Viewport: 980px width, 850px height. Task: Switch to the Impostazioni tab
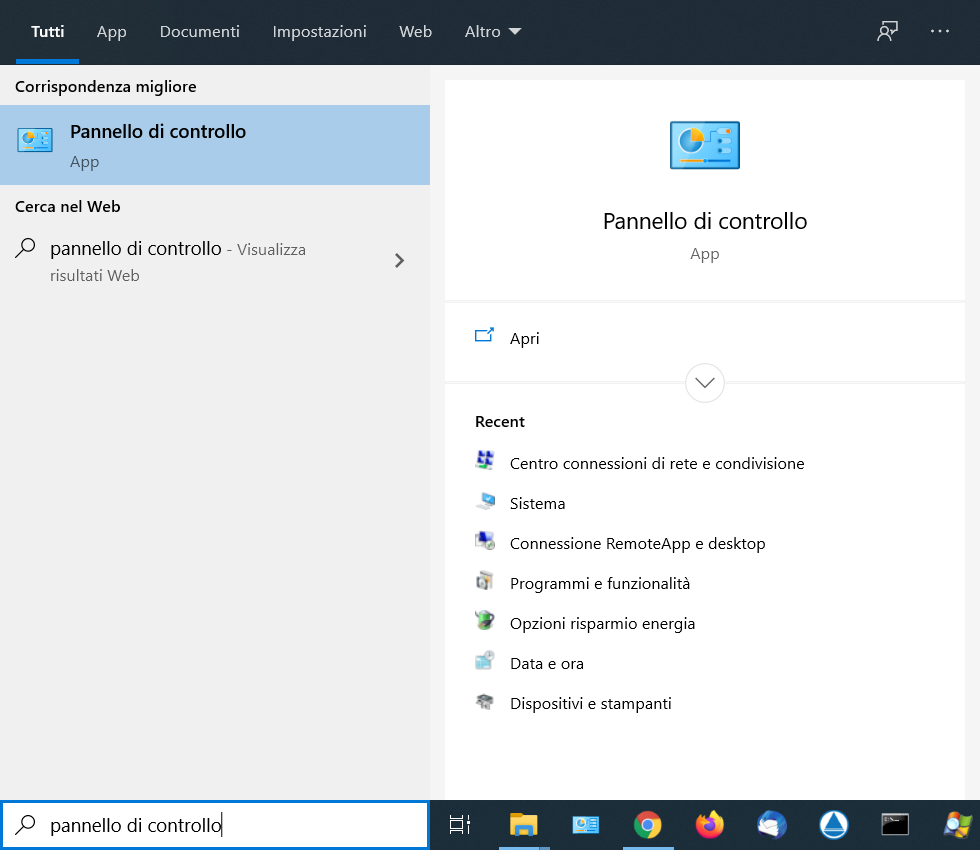319,31
